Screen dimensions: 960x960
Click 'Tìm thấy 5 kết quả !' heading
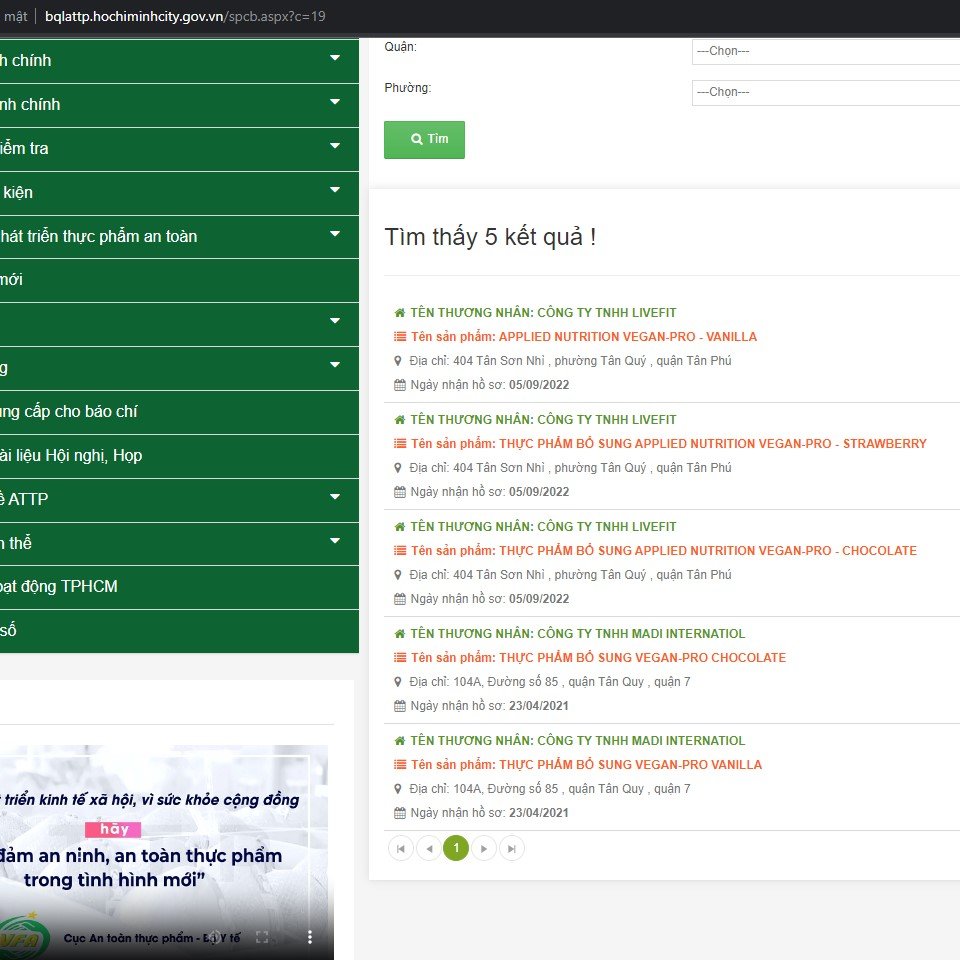pyautogui.click(x=490, y=238)
